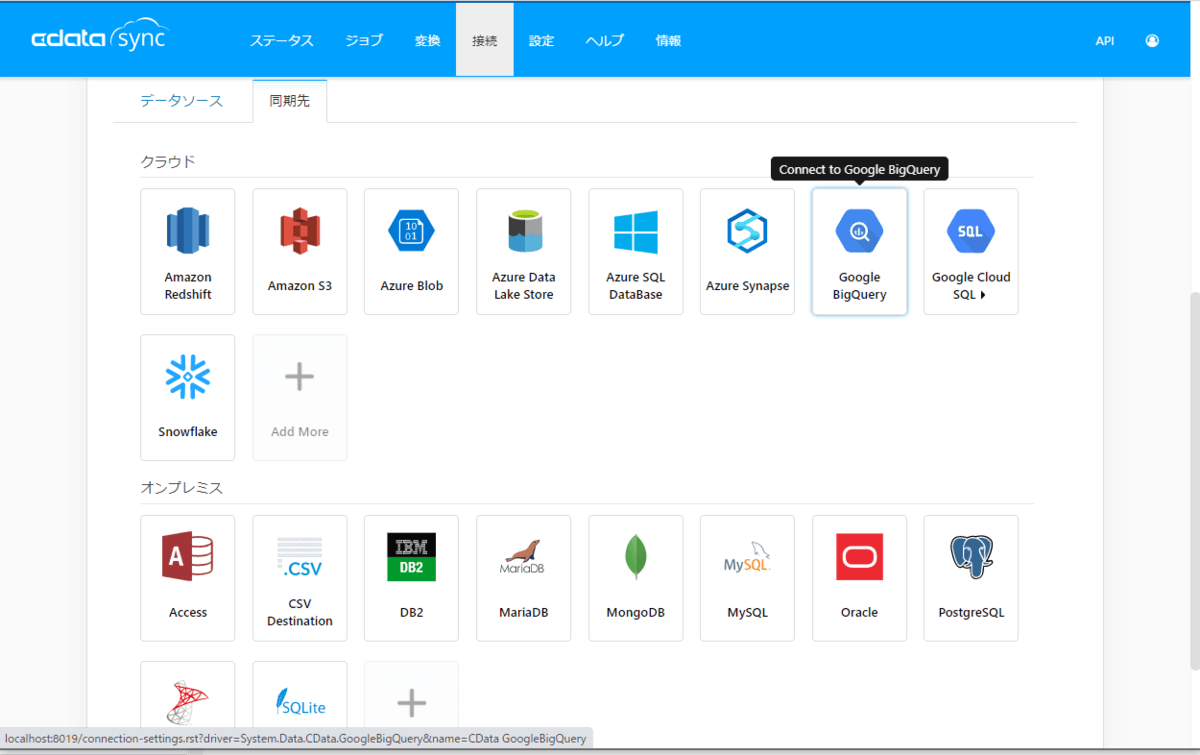Pick the IBM DB2 connector
The height and width of the screenshot is (755, 1200).
(411, 578)
